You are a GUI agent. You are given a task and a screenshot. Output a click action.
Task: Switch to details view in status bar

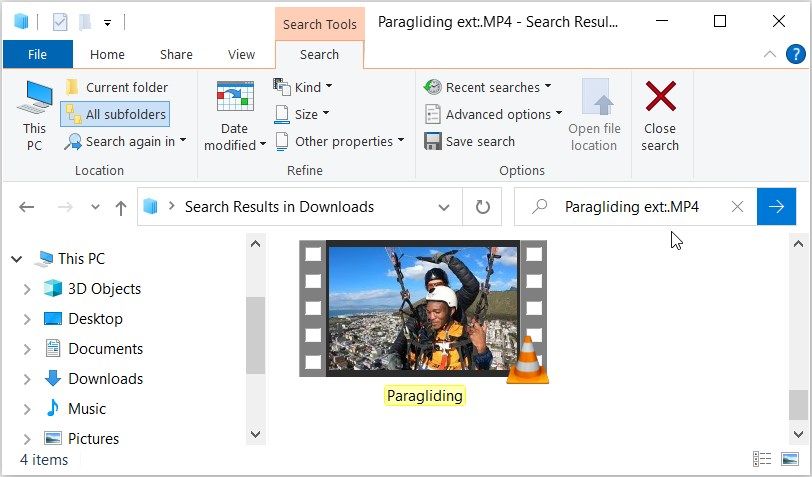pos(763,460)
